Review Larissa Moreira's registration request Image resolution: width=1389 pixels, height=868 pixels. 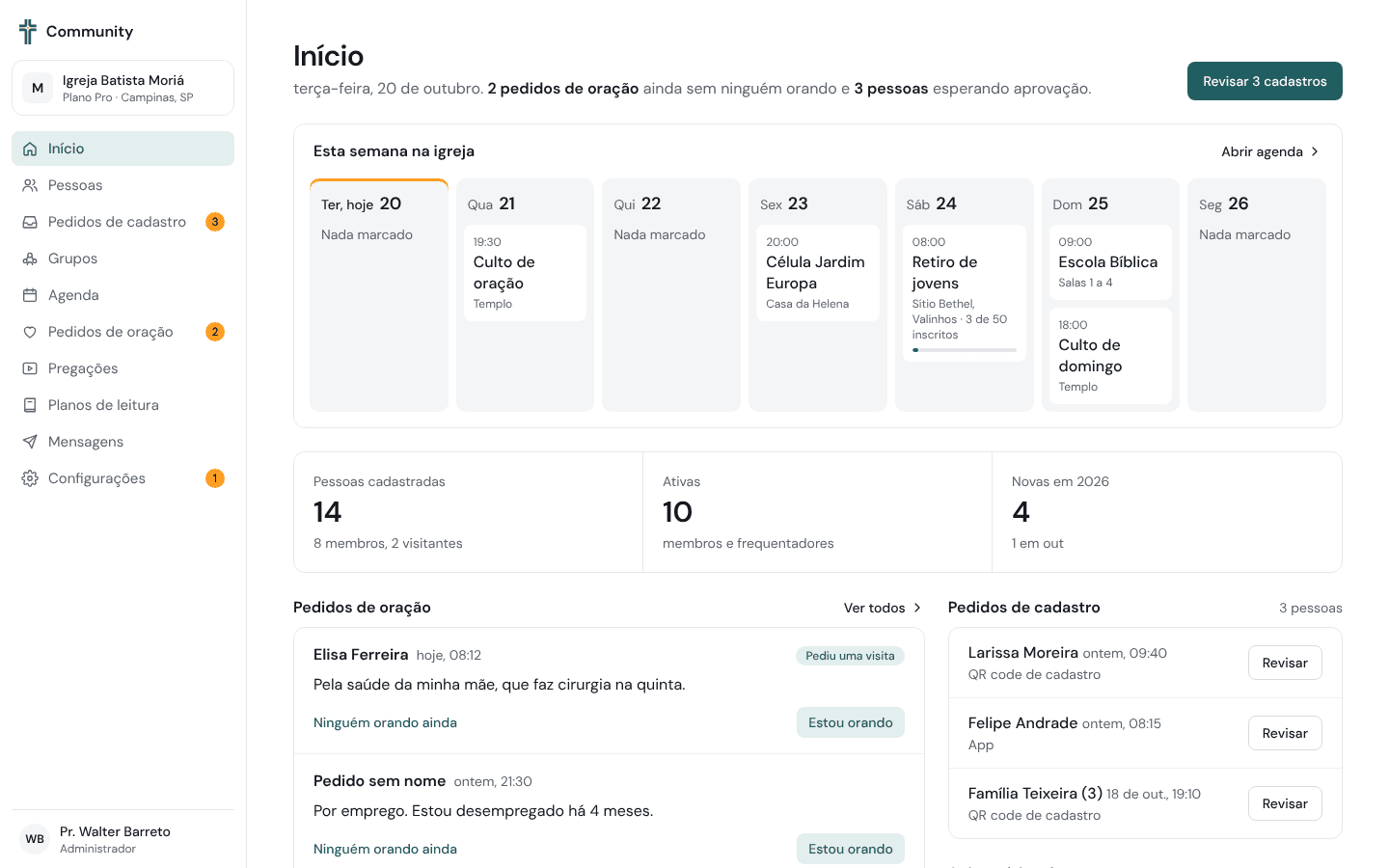(1285, 663)
